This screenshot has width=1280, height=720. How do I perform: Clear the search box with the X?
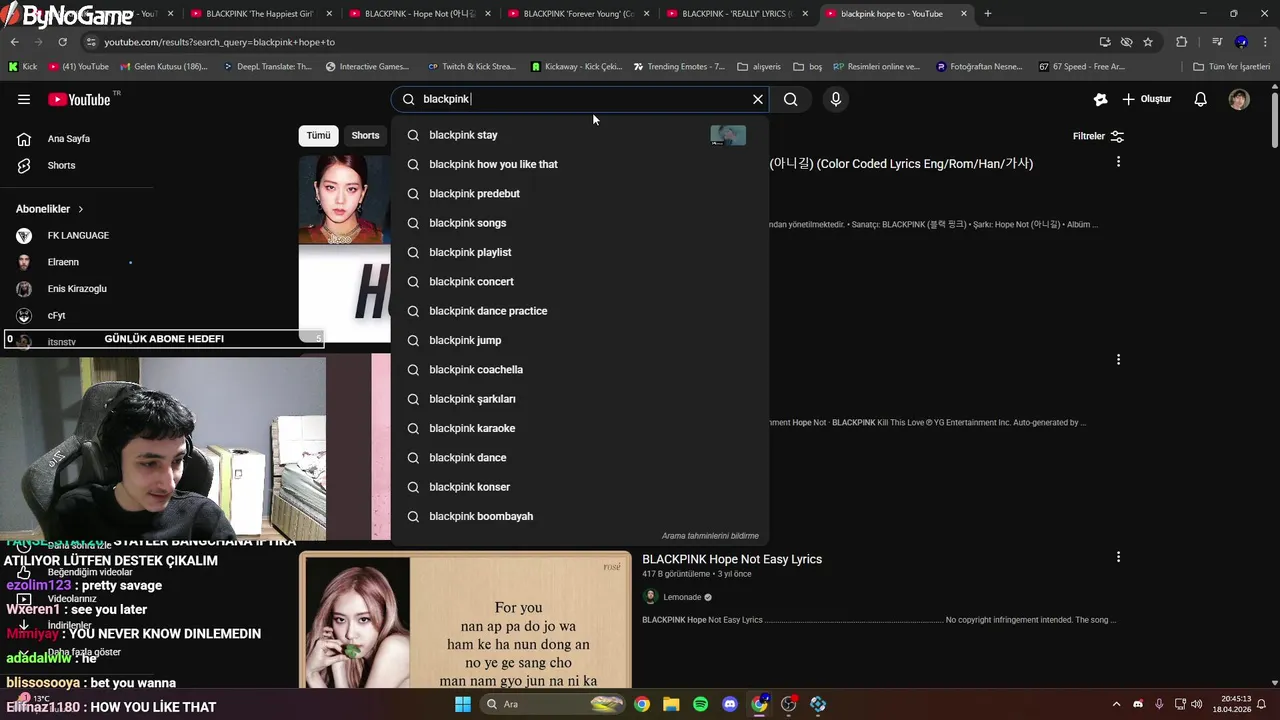click(758, 99)
